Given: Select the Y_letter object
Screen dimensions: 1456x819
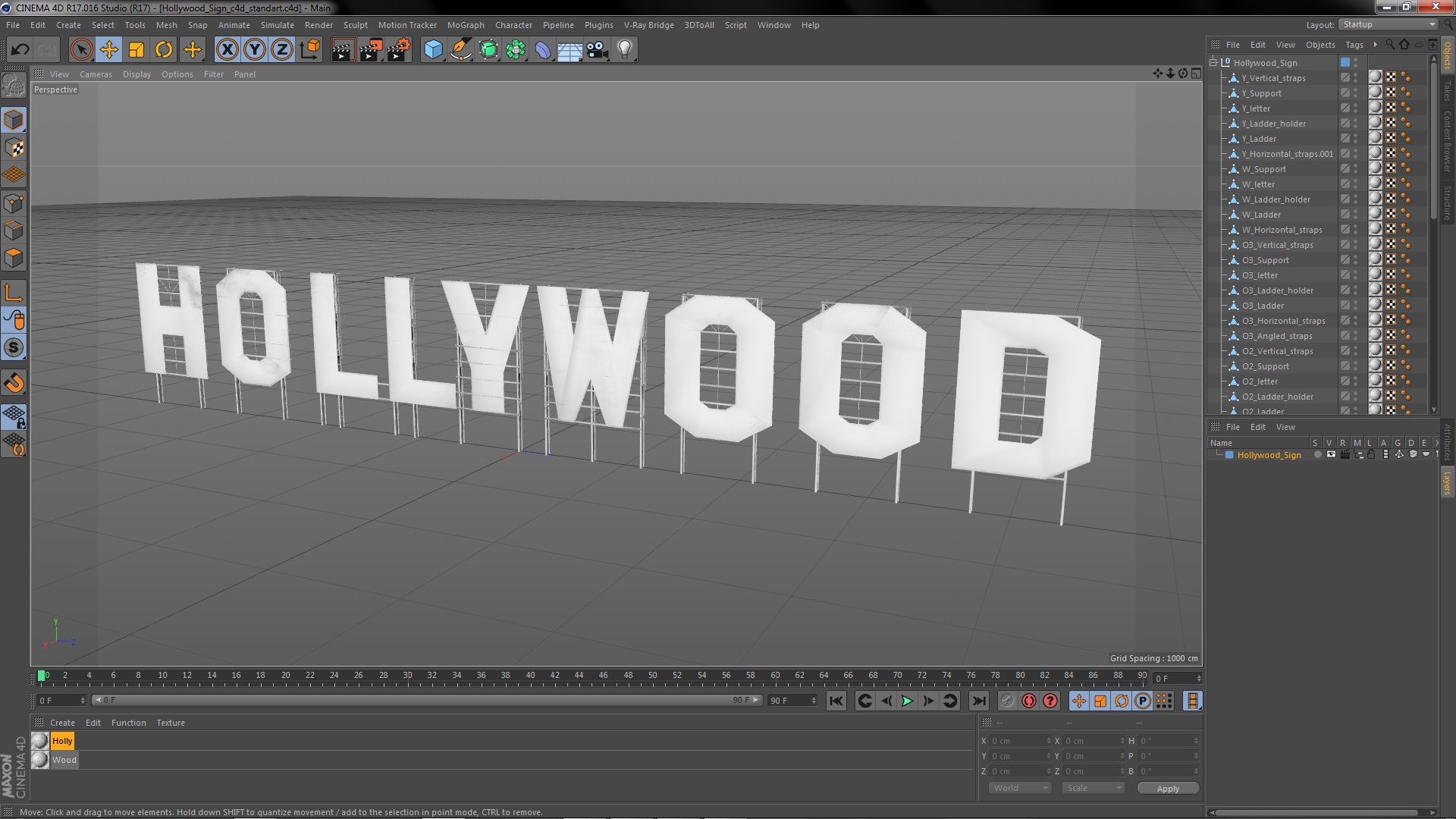Looking at the screenshot, I should click(x=1256, y=108).
